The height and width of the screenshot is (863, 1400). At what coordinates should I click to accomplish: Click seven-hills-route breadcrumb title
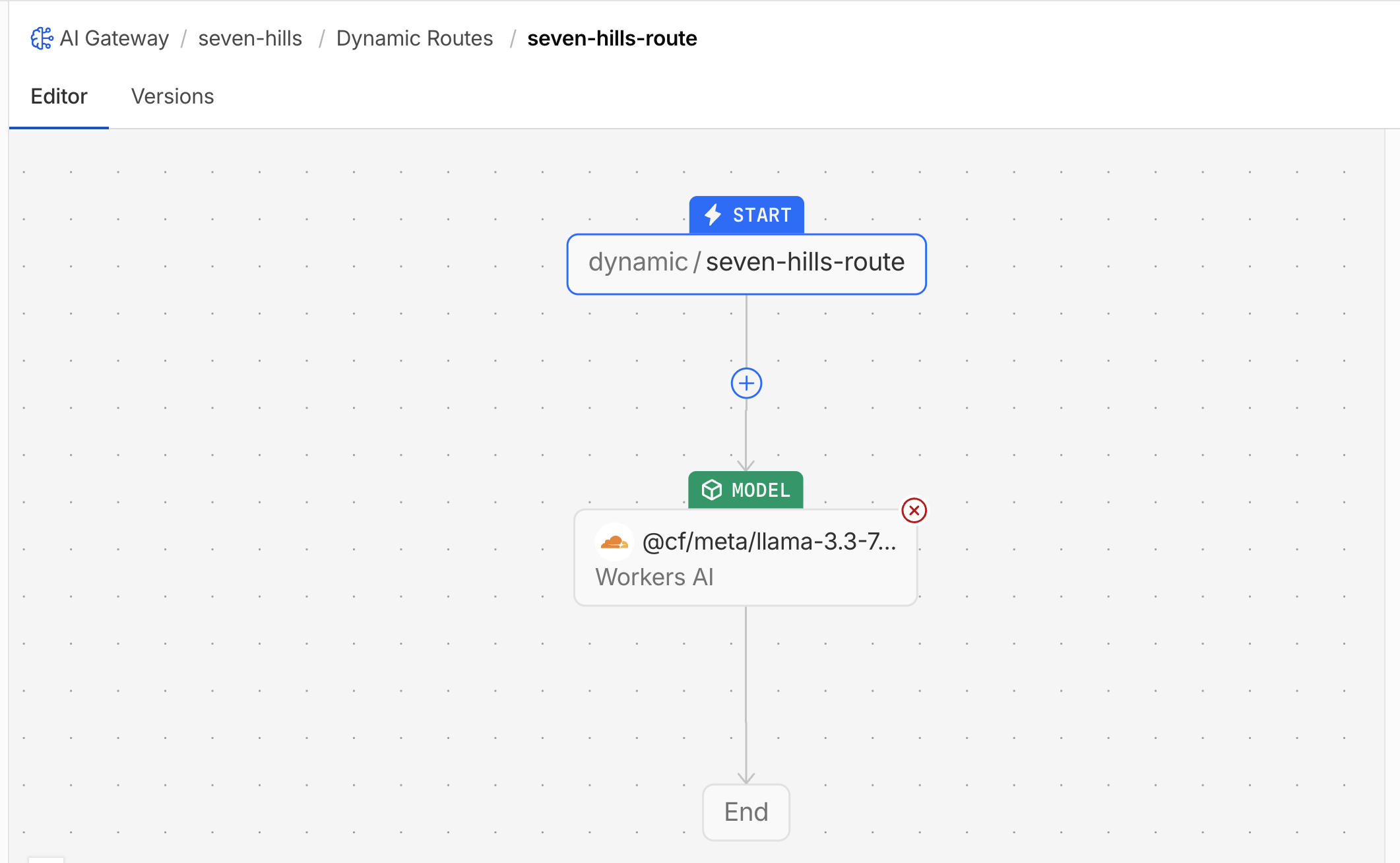tap(612, 38)
